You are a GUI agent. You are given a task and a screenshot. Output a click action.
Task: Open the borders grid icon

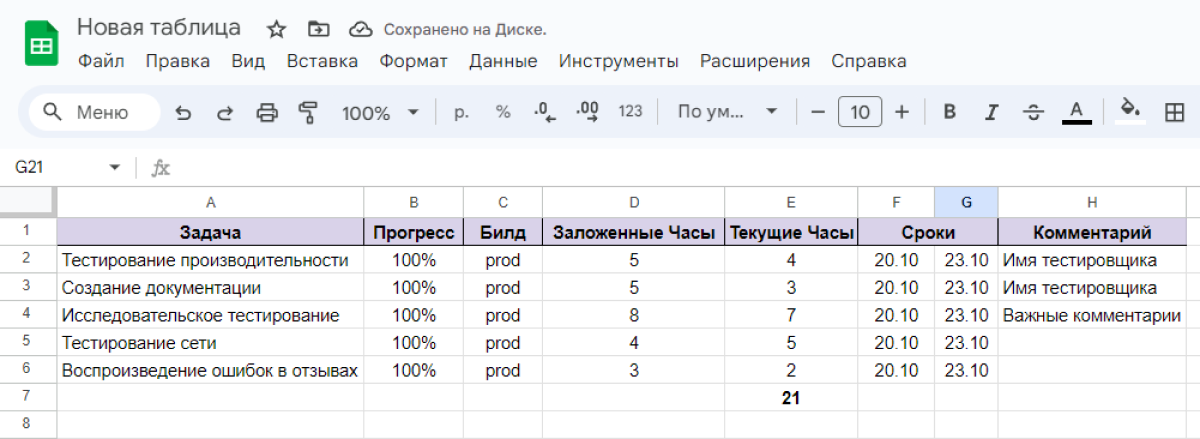point(1174,112)
